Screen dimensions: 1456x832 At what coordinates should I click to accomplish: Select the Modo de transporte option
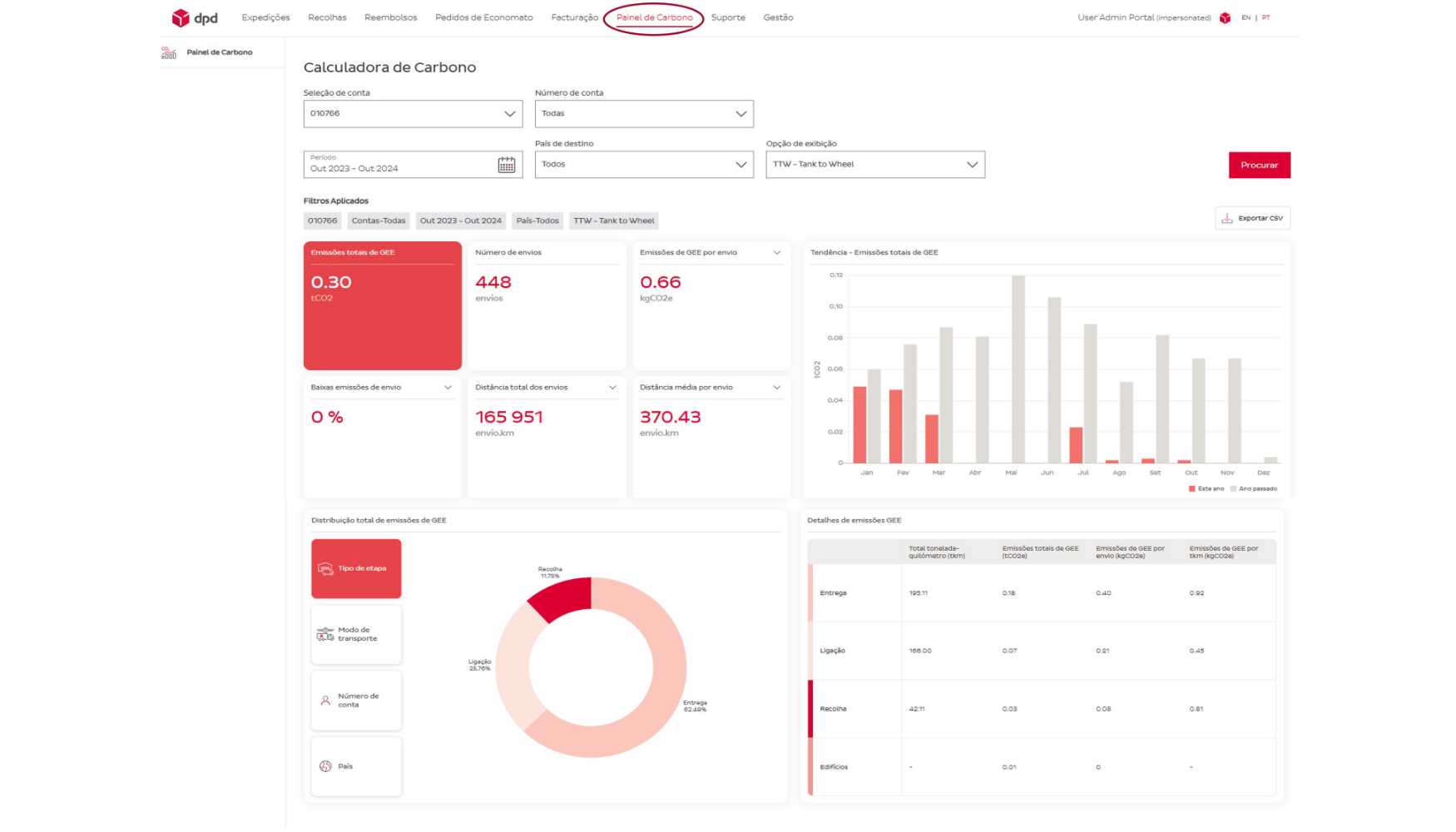point(356,634)
